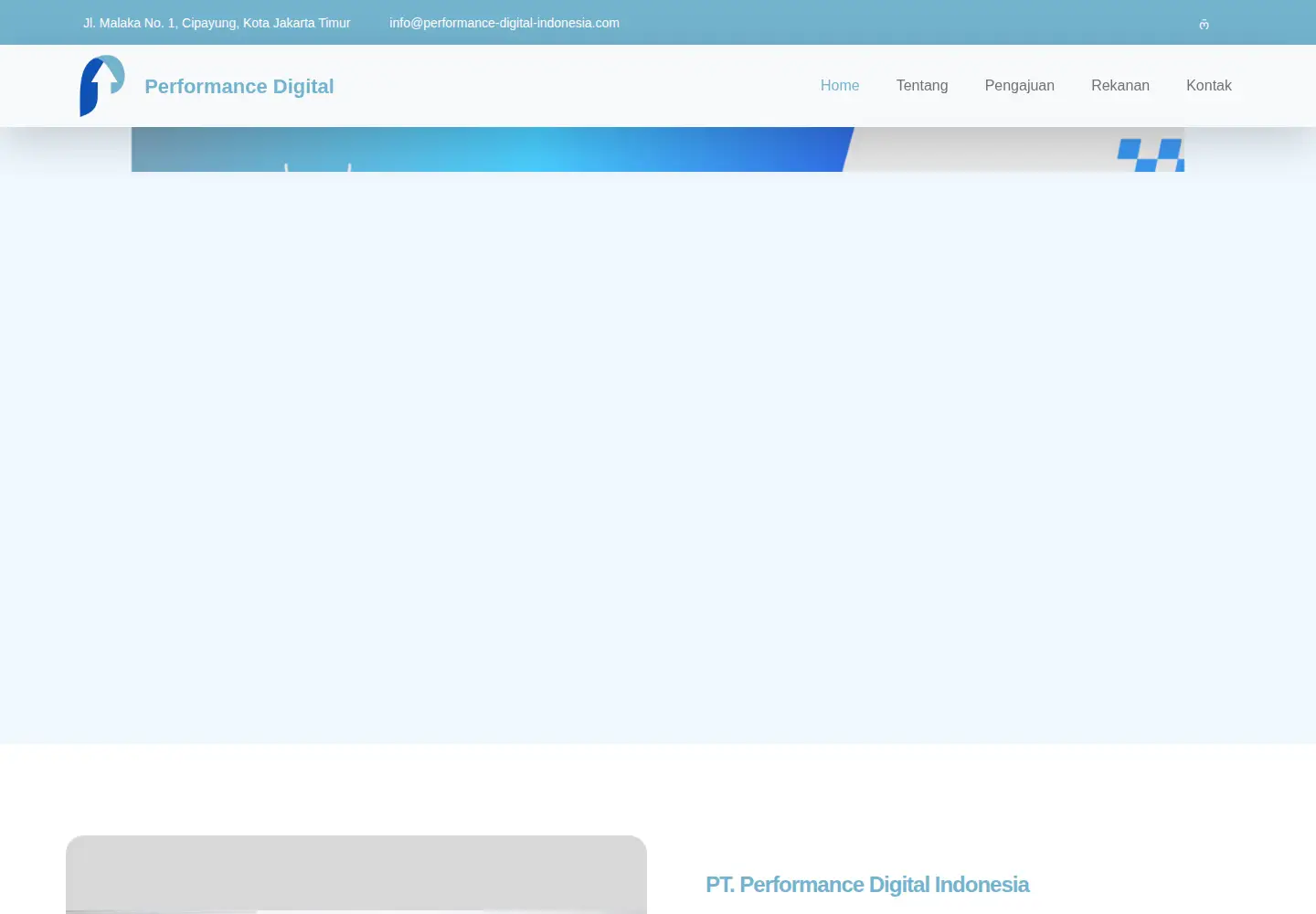This screenshot has height=914, width=1316.
Task: Click the Jl. Malaka No. 1 address text
Action: coord(217,23)
